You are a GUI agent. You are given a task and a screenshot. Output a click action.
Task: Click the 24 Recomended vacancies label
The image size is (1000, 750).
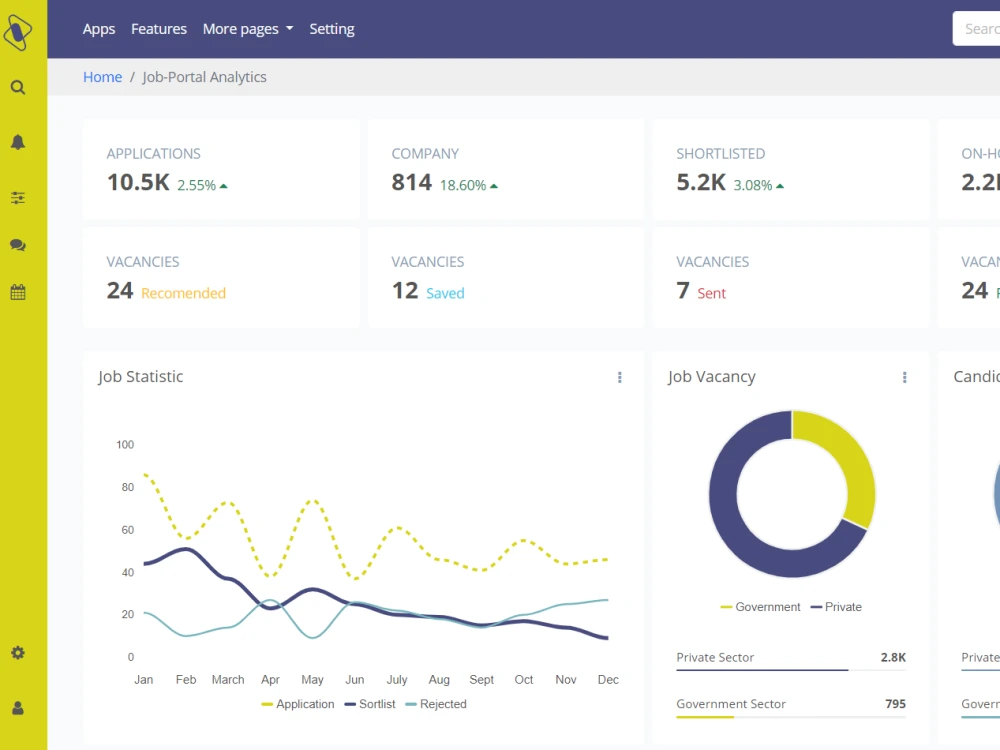point(183,293)
